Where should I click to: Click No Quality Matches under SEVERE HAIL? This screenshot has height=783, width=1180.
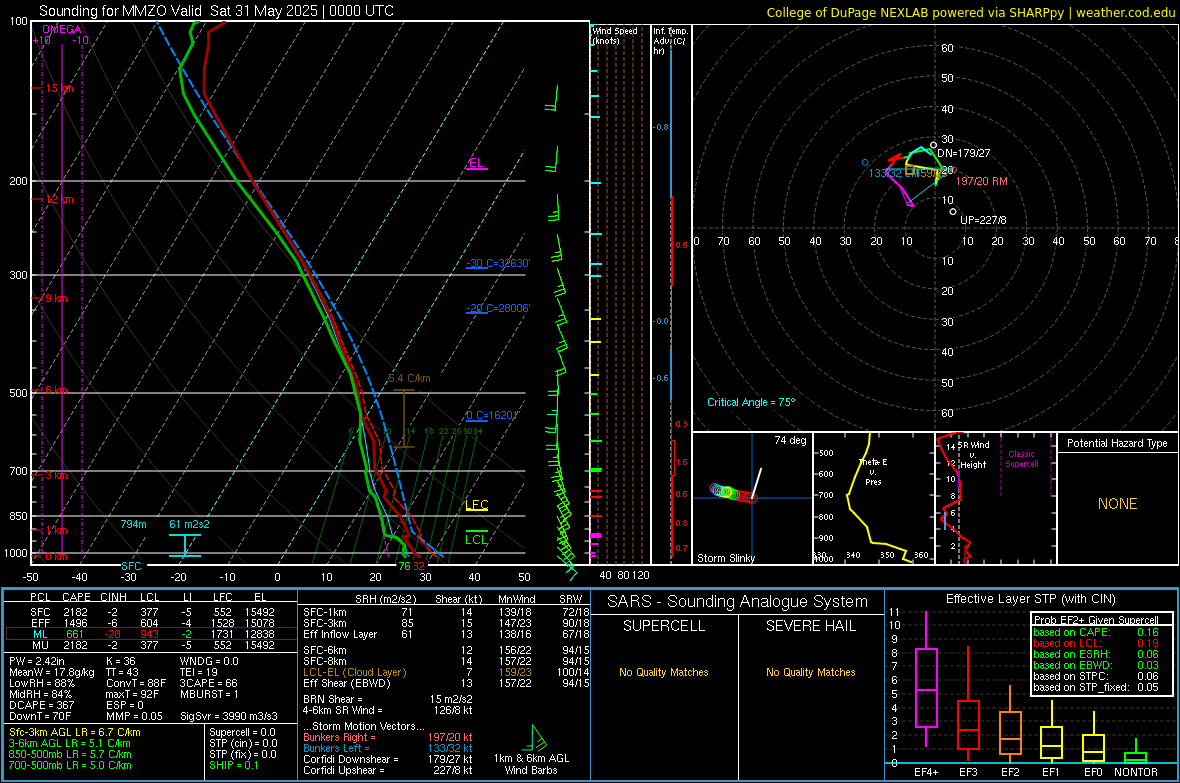[x=810, y=672]
